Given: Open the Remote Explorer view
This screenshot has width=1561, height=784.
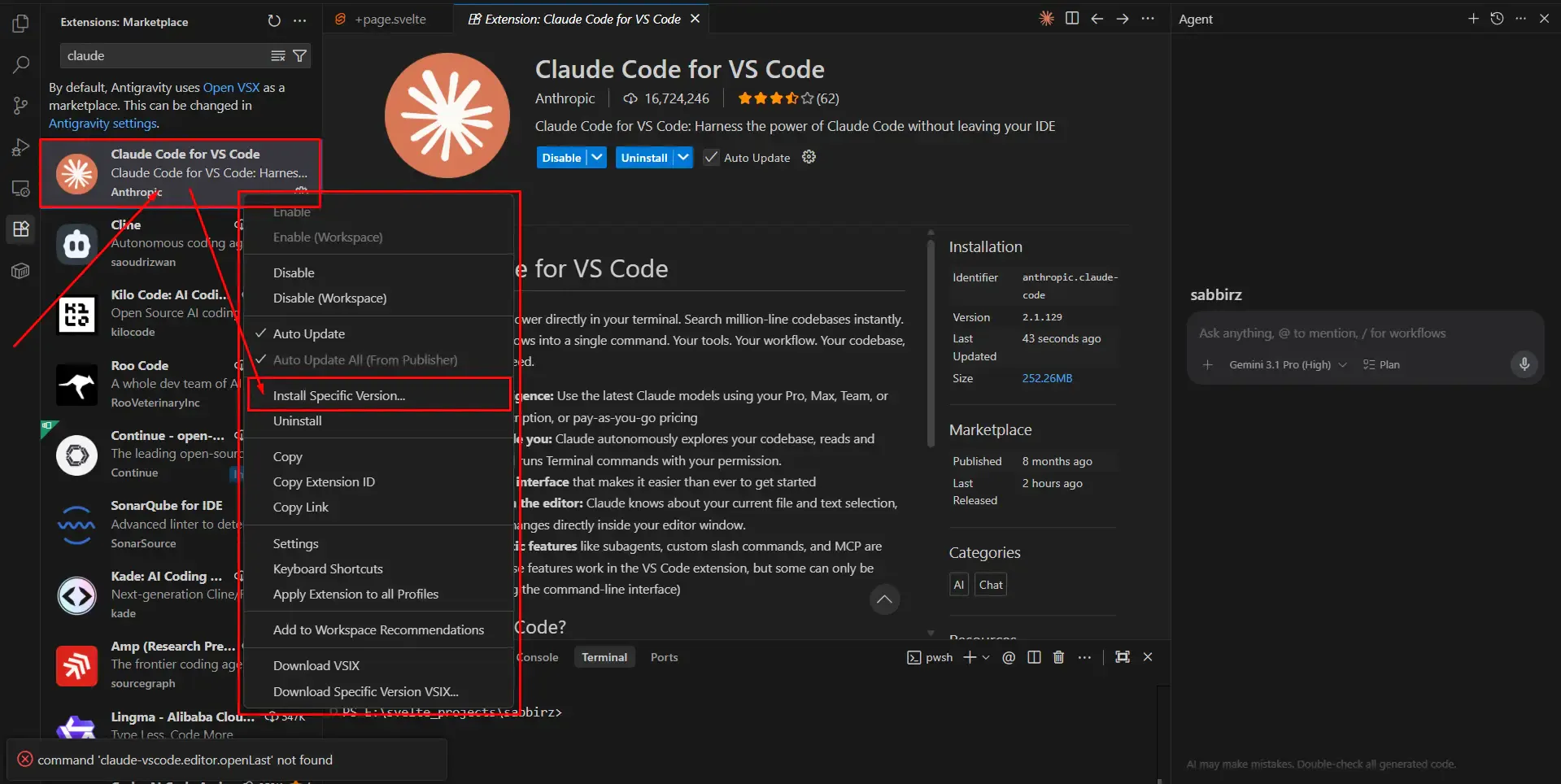Looking at the screenshot, I should (x=21, y=189).
